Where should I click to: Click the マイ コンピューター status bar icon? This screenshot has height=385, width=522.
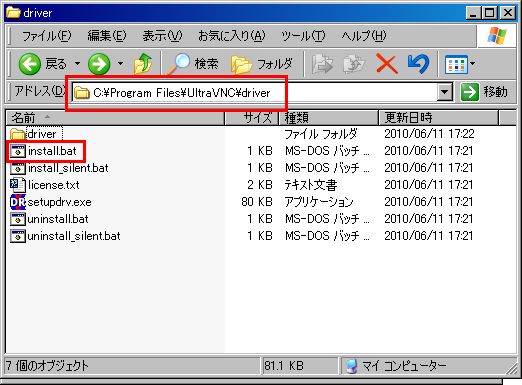click(x=352, y=366)
